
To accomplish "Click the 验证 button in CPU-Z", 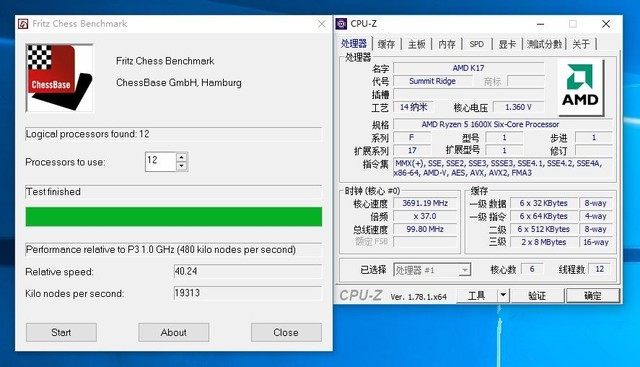I will pos(537,296).
